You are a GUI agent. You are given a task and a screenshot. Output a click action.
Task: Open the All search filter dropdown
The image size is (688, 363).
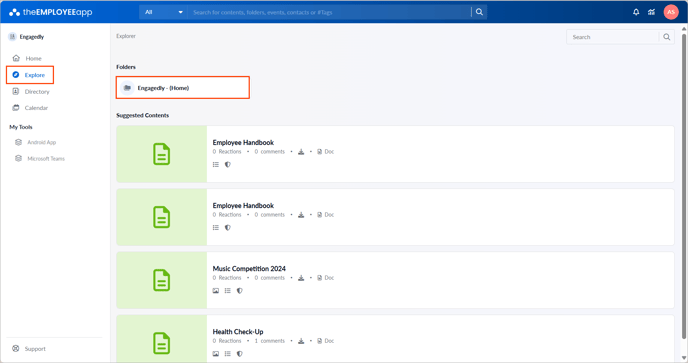(x=164, y=12)
